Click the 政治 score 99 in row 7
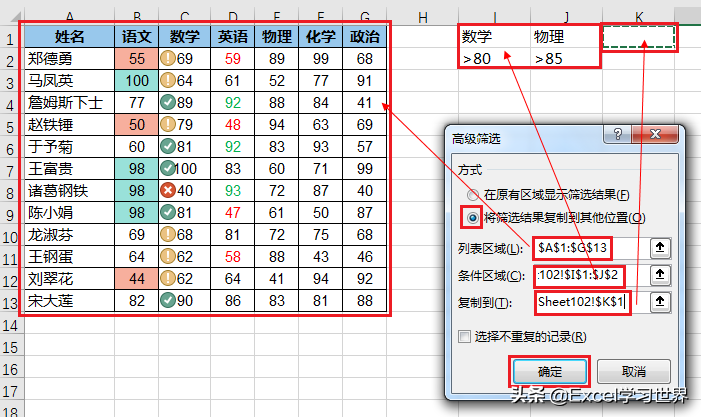The width and height of the screenshot is (701, 417). (x=365, y=168)
